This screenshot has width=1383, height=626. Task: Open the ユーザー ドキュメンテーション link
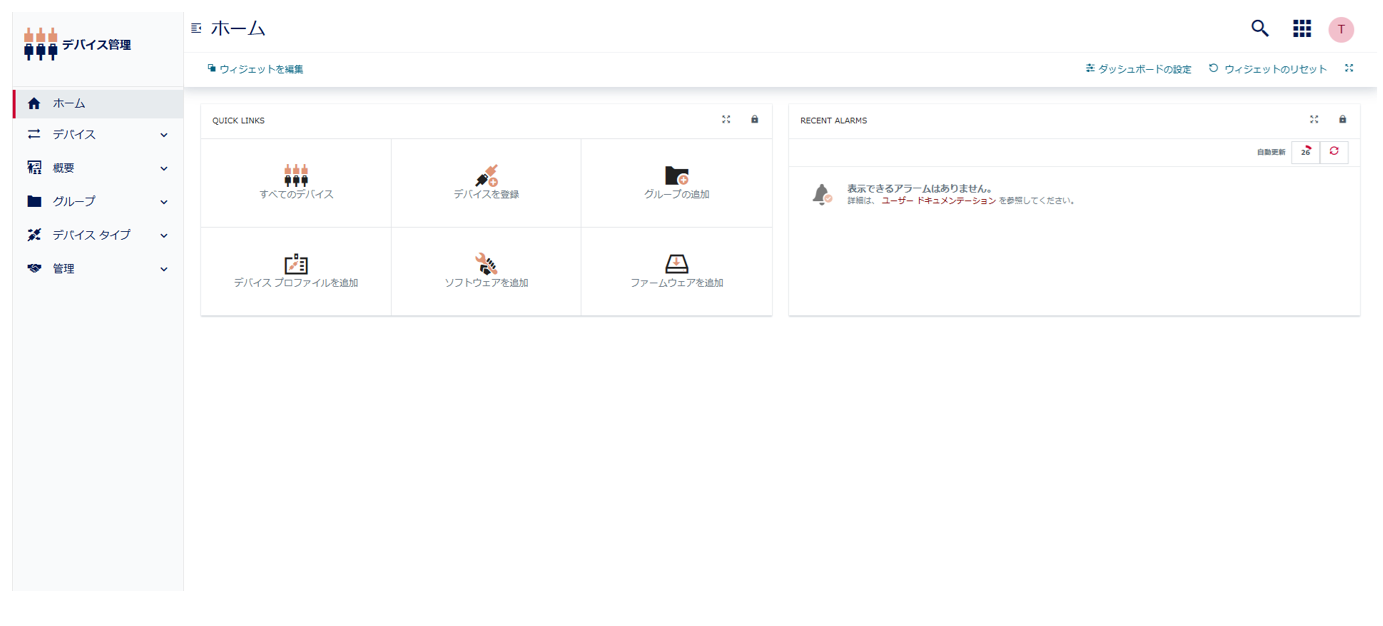938,201
